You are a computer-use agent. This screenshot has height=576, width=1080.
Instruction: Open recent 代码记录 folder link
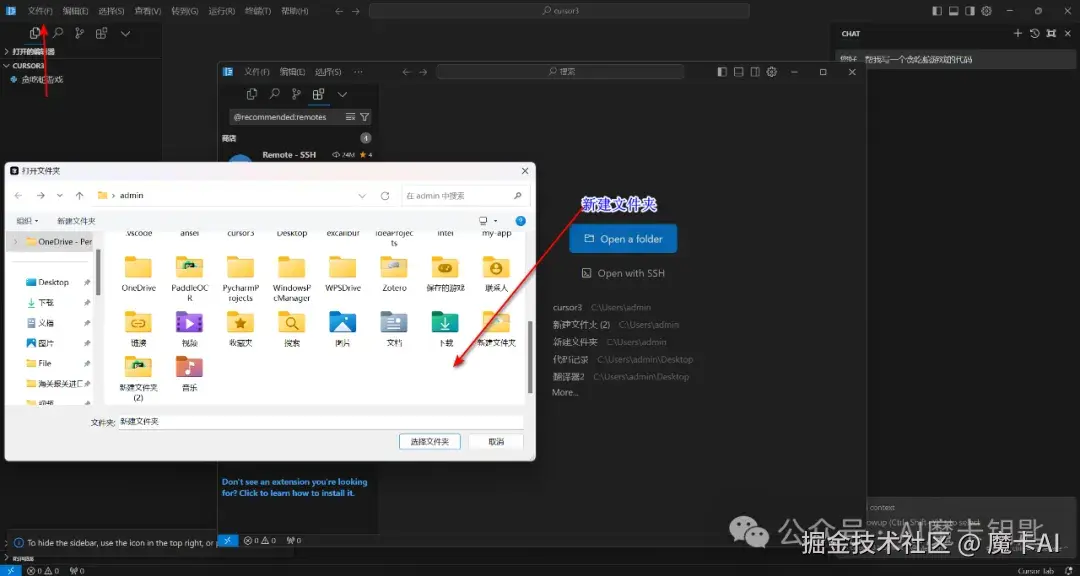[x=570, y=359]
